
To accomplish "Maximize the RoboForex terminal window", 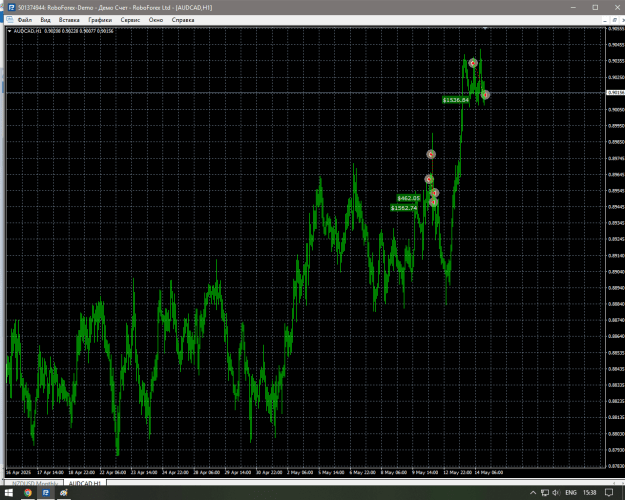I will point(595,8).
